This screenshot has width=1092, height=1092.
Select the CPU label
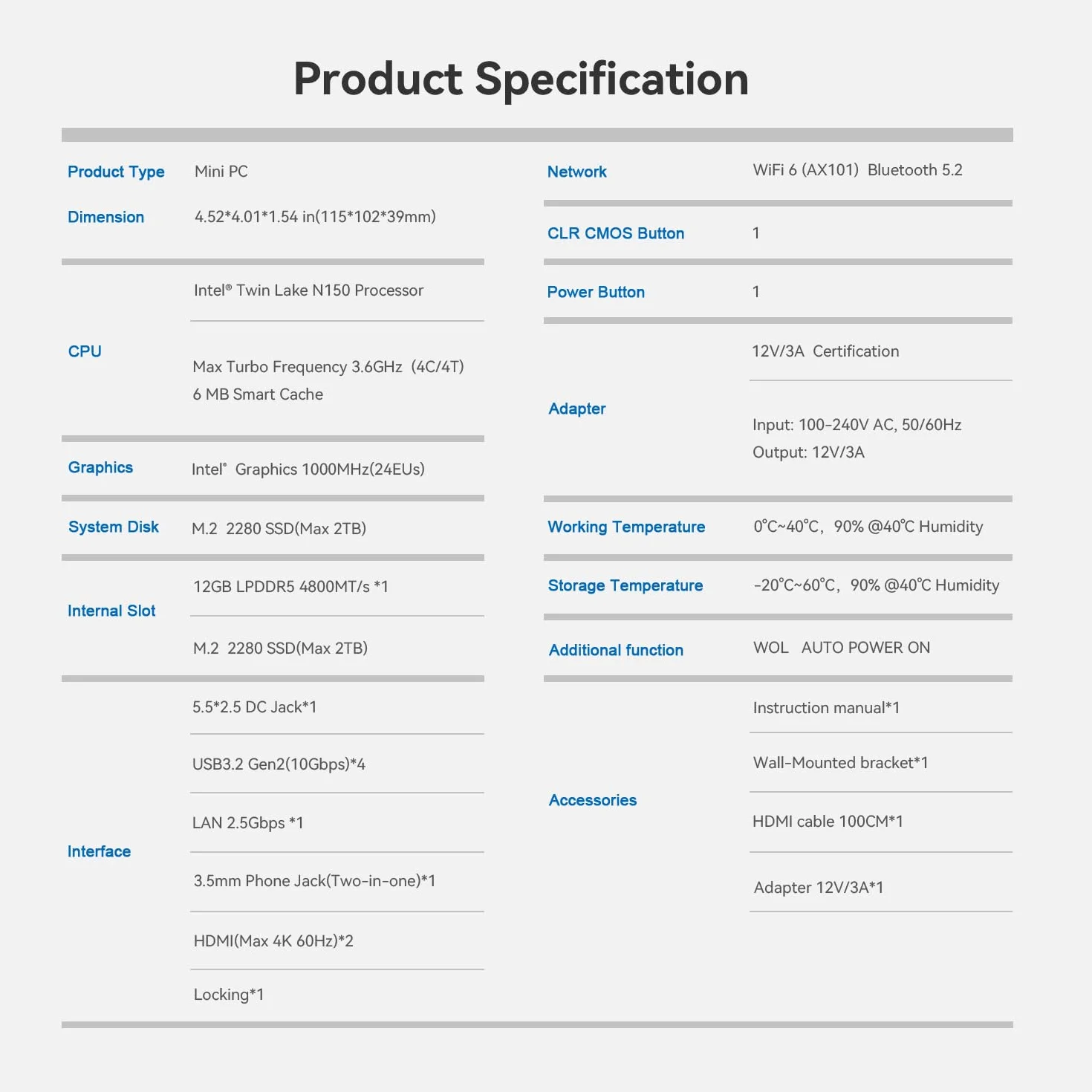point(85,351)
